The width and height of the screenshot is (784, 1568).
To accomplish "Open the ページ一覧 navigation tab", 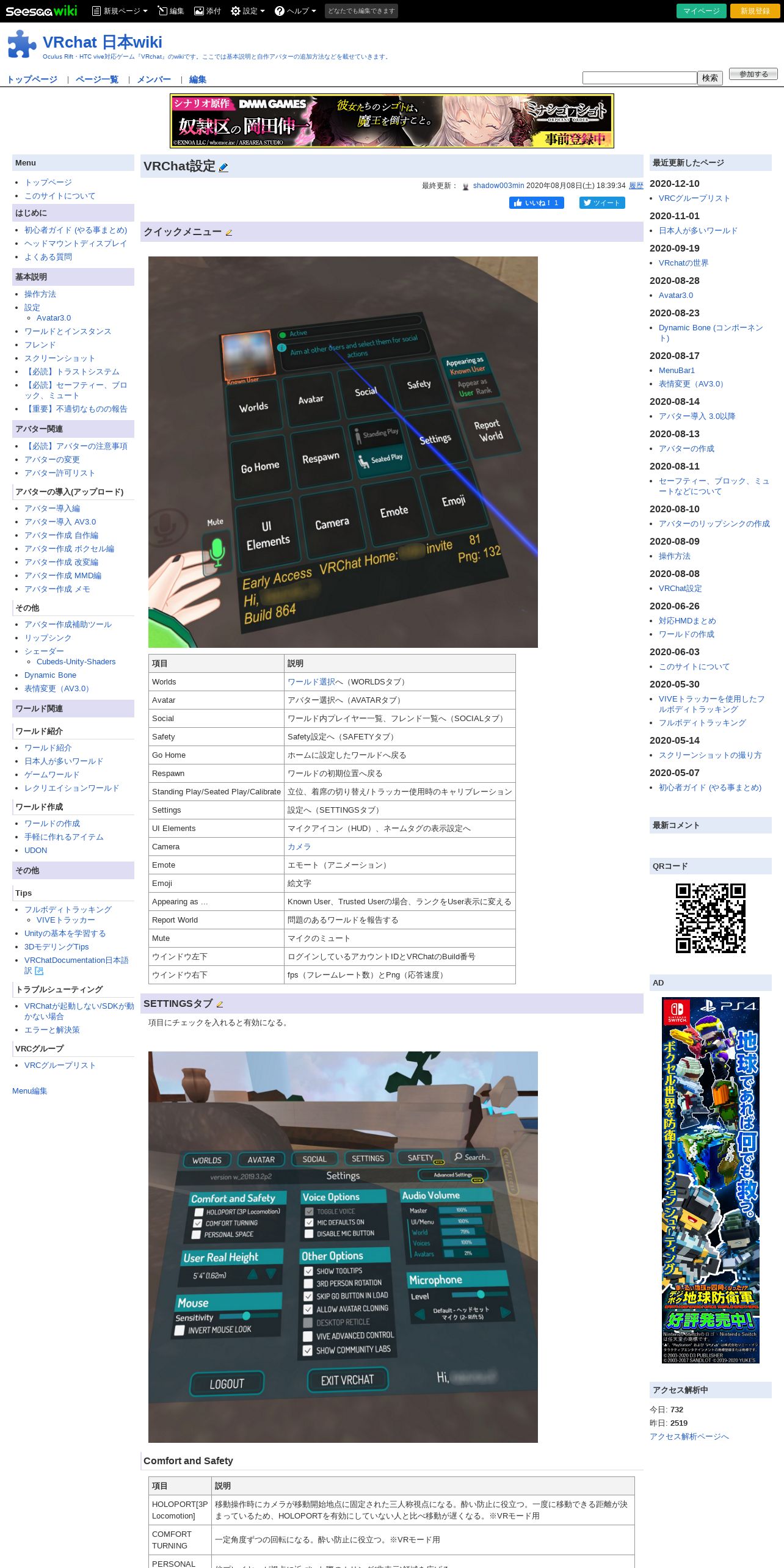I will coord(97,79).
